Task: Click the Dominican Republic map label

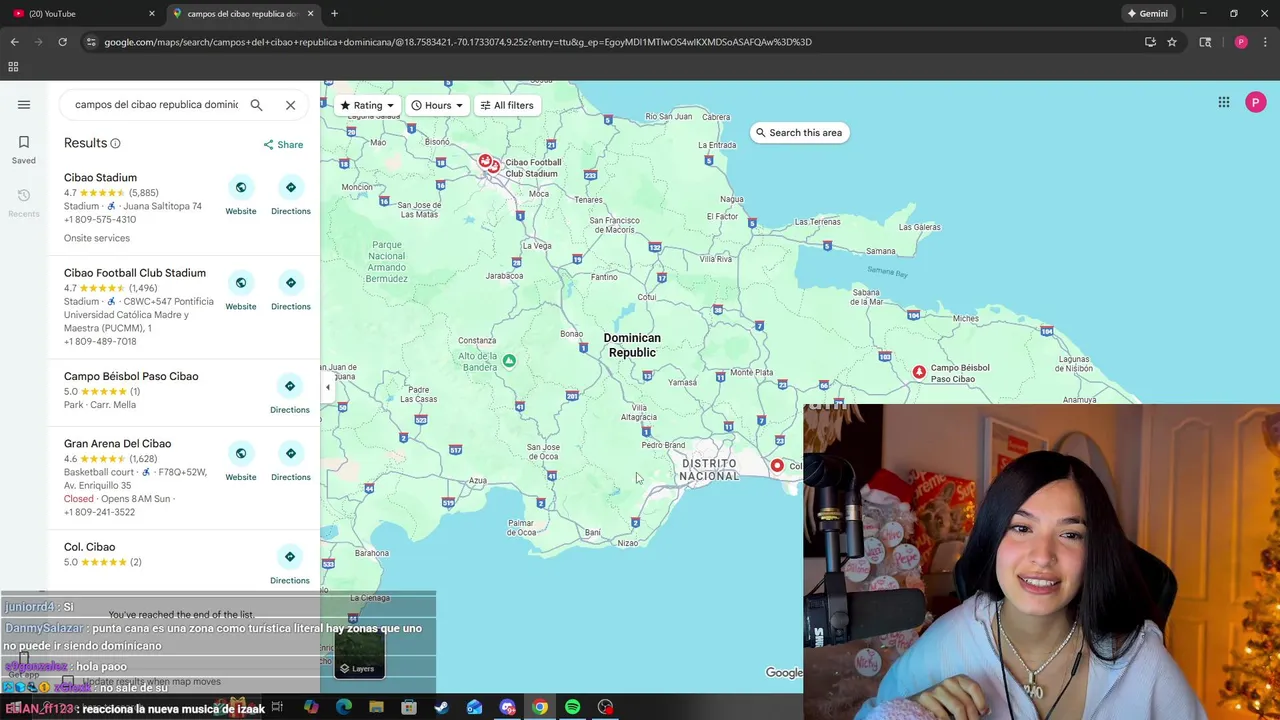Action: [632, 345]
